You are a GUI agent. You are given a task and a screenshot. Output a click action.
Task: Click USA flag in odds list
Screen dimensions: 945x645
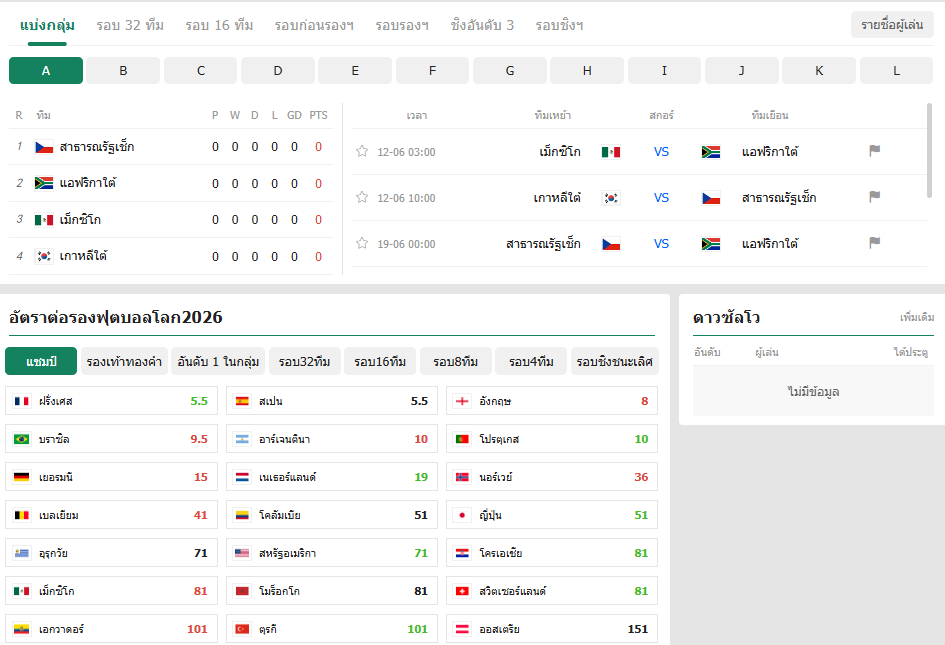242,553
